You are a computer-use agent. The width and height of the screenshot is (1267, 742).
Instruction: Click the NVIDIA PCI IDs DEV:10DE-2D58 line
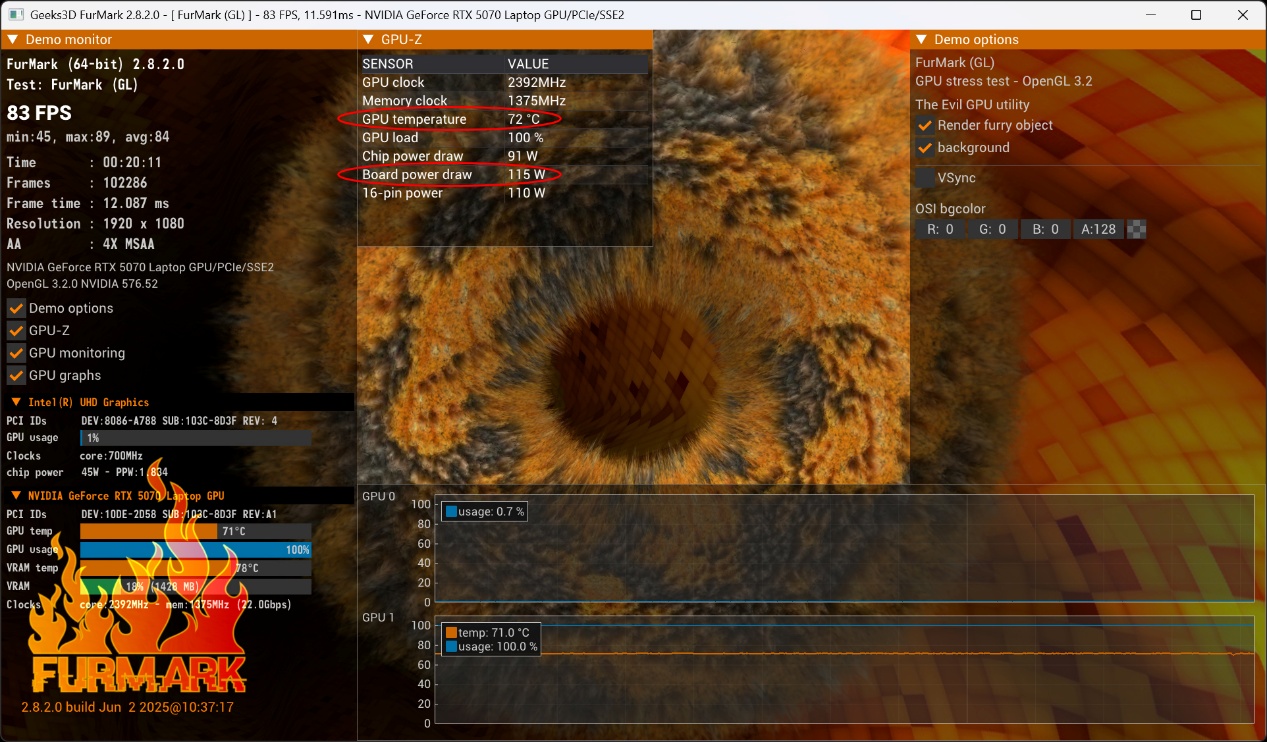pyautogui.click(x=142, y=514)
